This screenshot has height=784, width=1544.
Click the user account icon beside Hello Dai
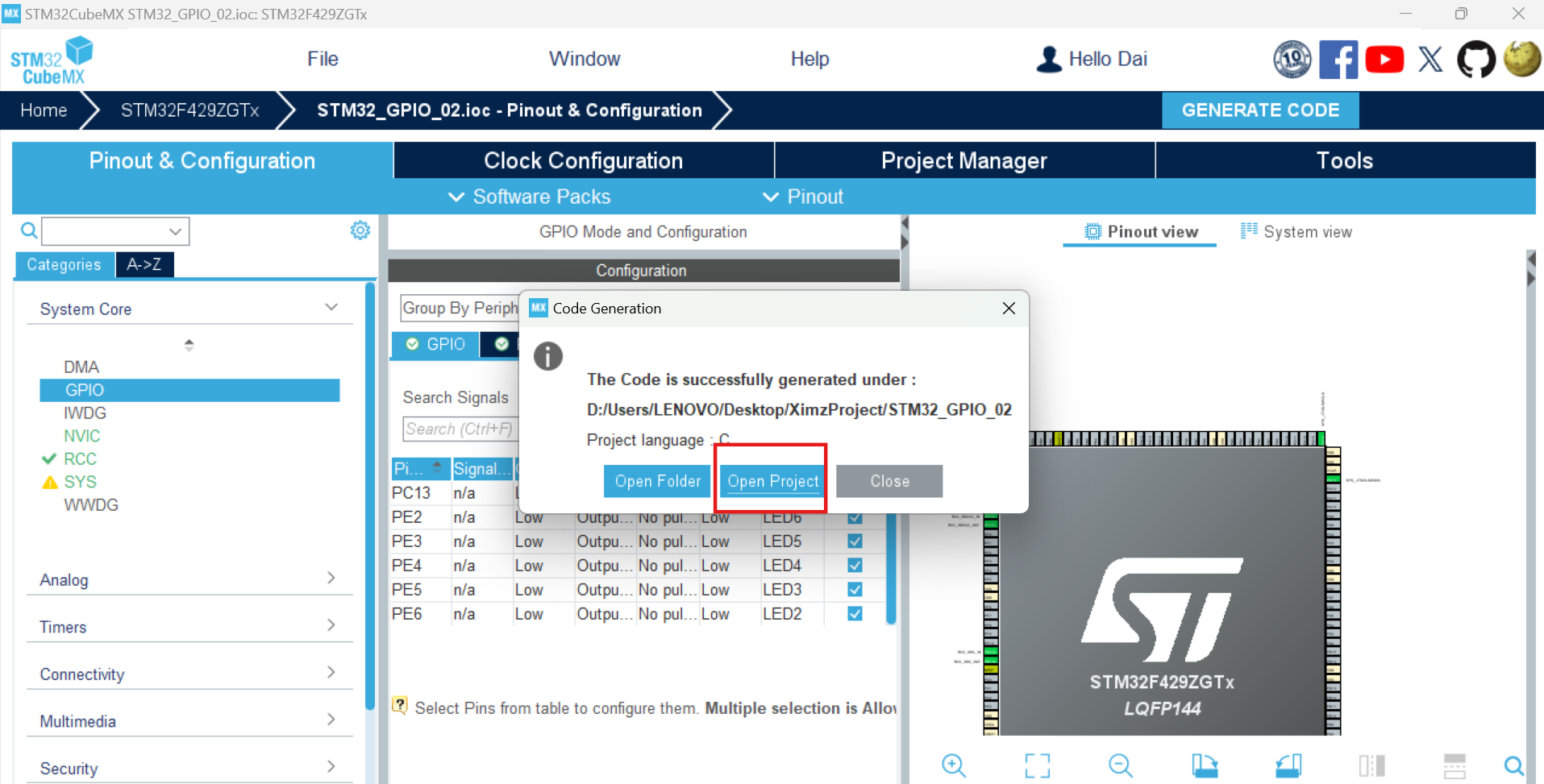1049,59
